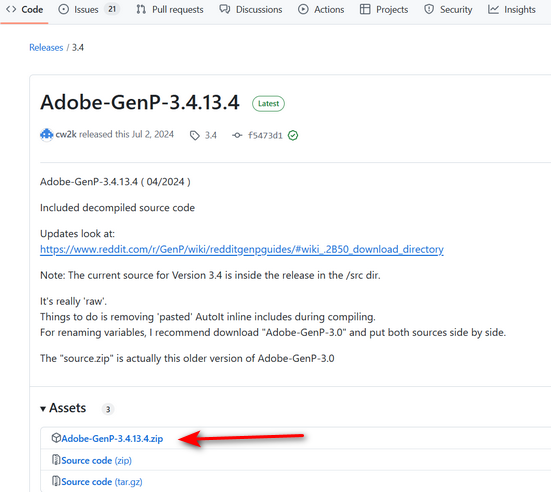Collapse the Assets section triangle
Viewport: 551px width, 492px height.
coord(43,409)
